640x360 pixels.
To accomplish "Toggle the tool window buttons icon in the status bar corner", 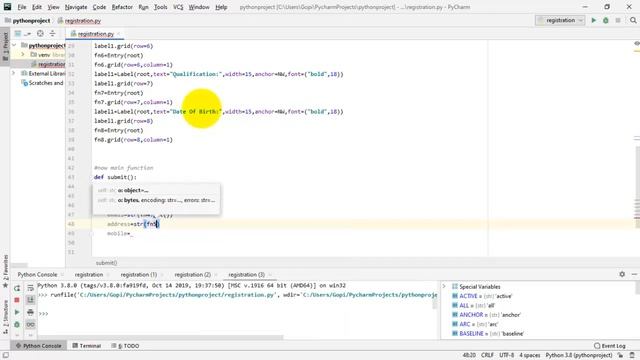I will point(5,356).
